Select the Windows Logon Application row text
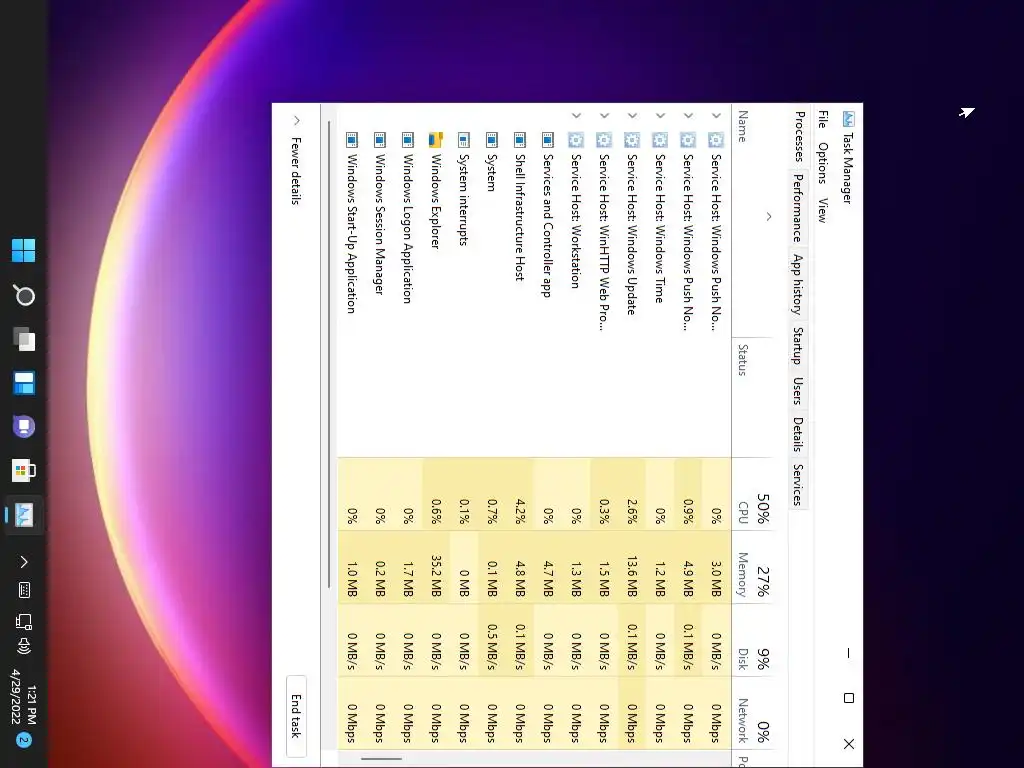Screen dimensions: 1024x768 (x=408, y=229)
